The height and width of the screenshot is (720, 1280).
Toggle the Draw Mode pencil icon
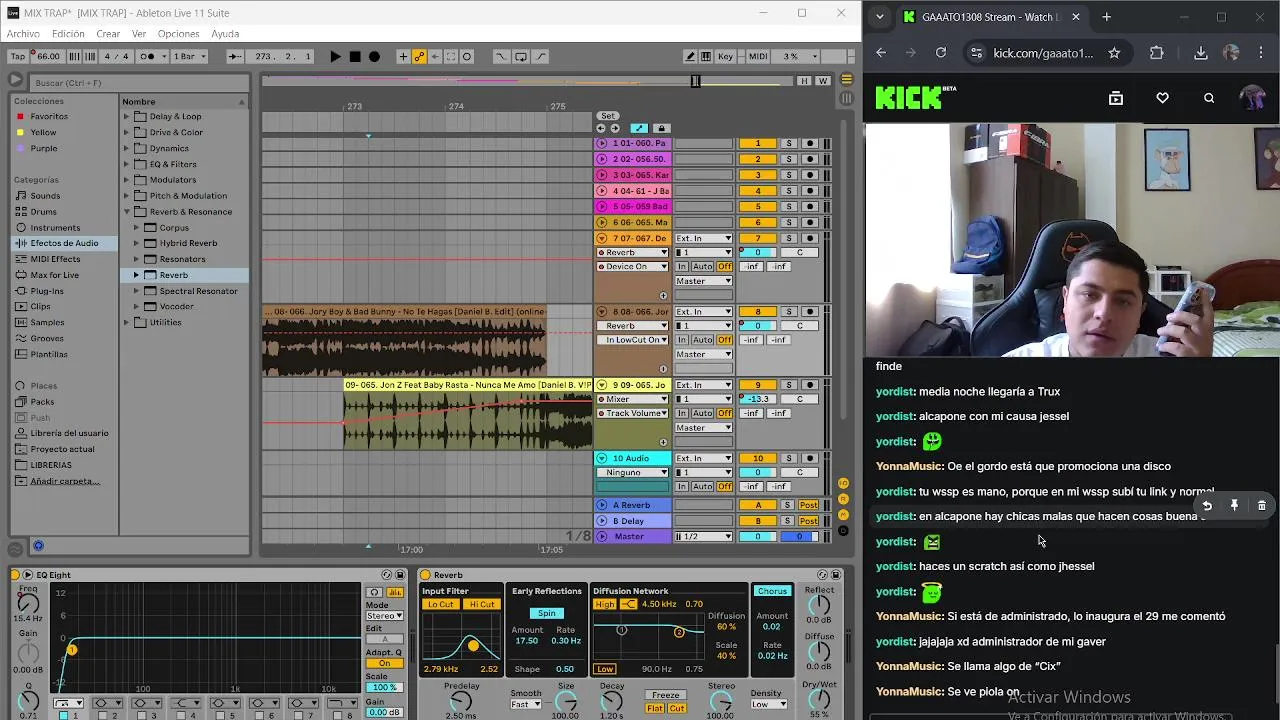(x=690, y=57)
